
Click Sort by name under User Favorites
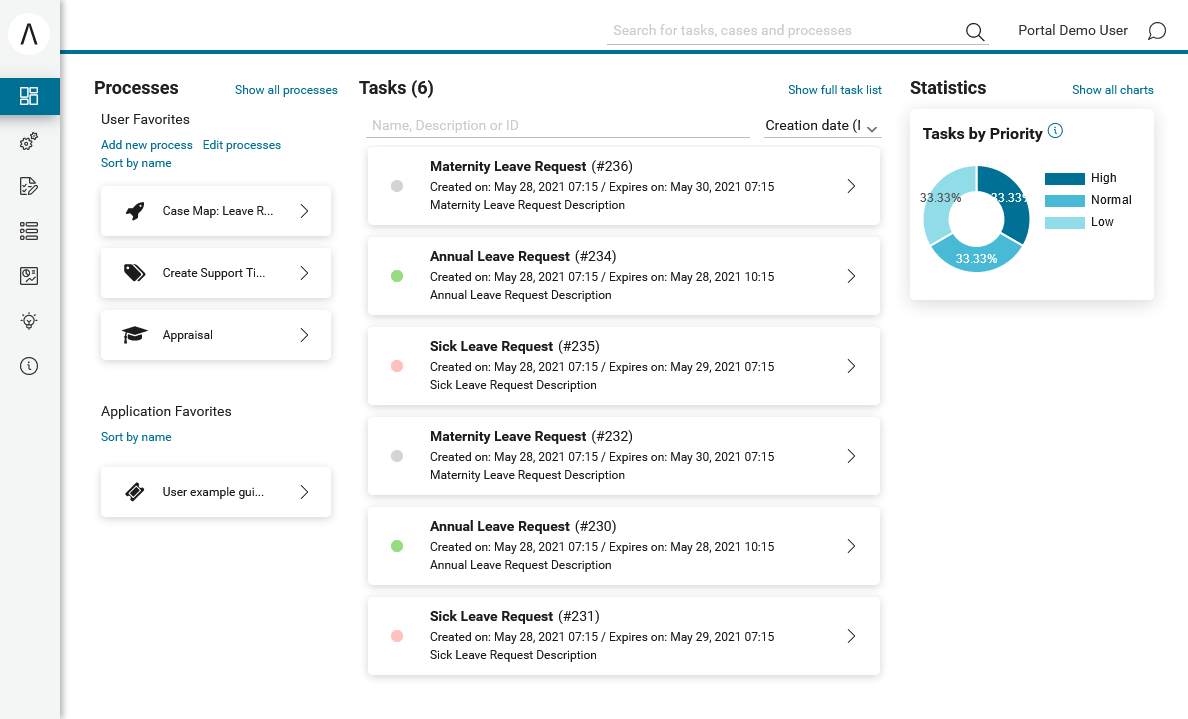(136, 163)
